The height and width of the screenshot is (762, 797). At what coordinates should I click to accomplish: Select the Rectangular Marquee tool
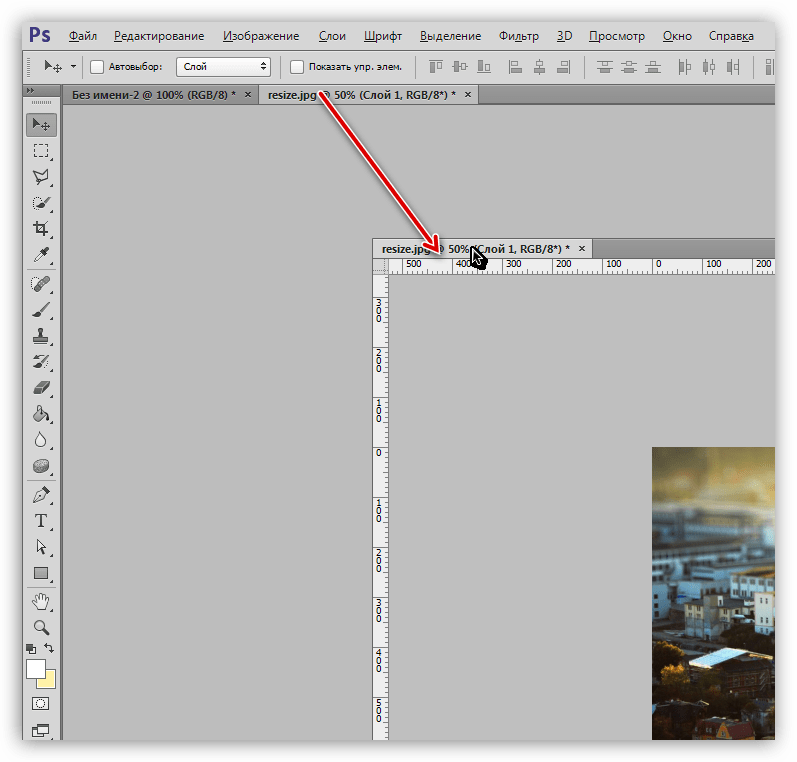[x=41, y=151]
